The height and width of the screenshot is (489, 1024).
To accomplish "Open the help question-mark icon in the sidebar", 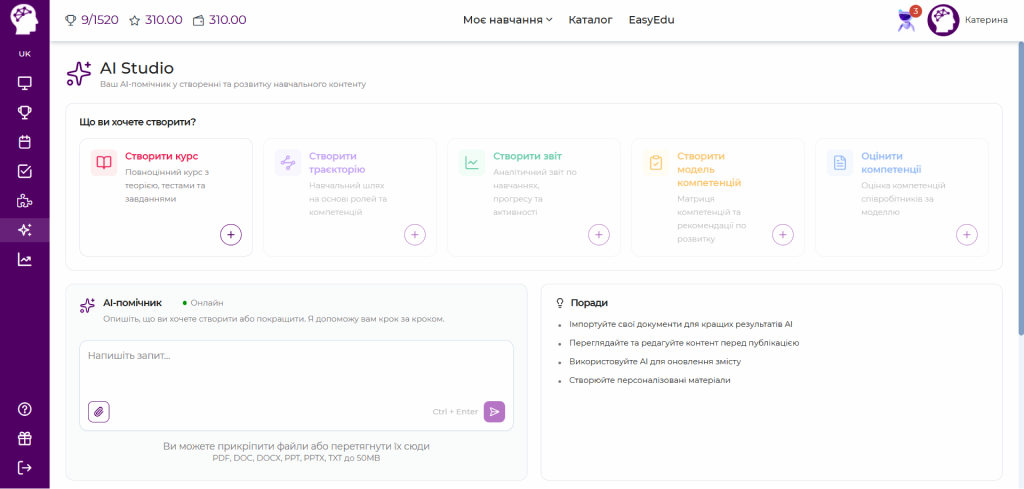I will pyautogui.click(x=24, y=409).
